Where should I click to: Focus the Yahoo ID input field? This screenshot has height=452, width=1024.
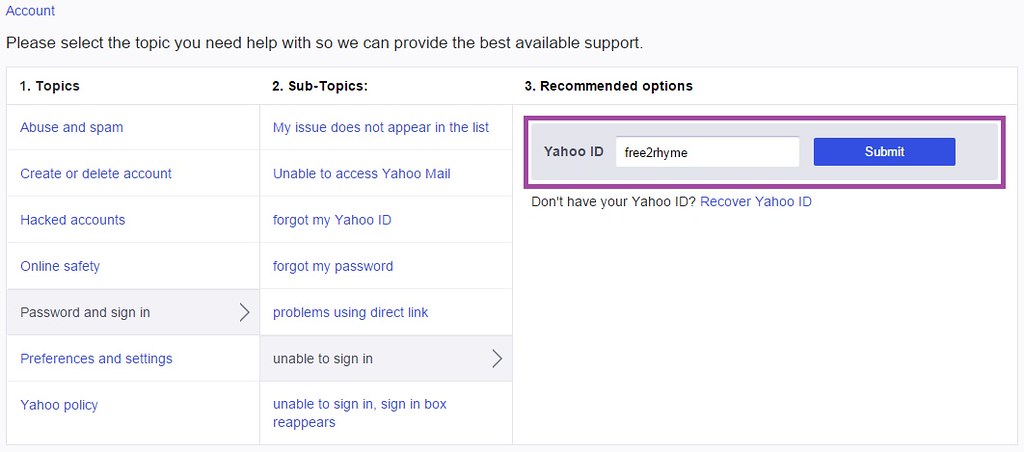707,152
